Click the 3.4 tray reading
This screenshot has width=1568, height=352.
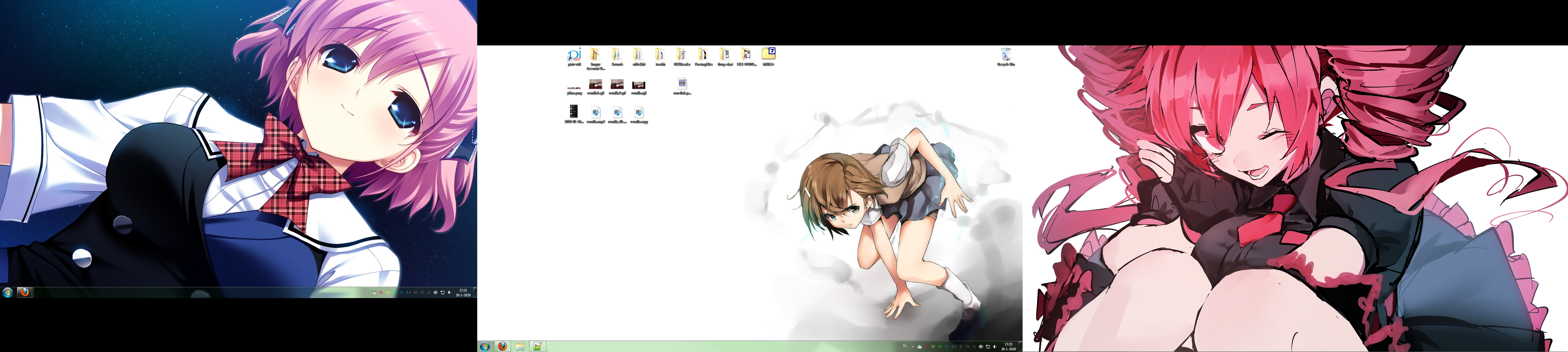408,292
